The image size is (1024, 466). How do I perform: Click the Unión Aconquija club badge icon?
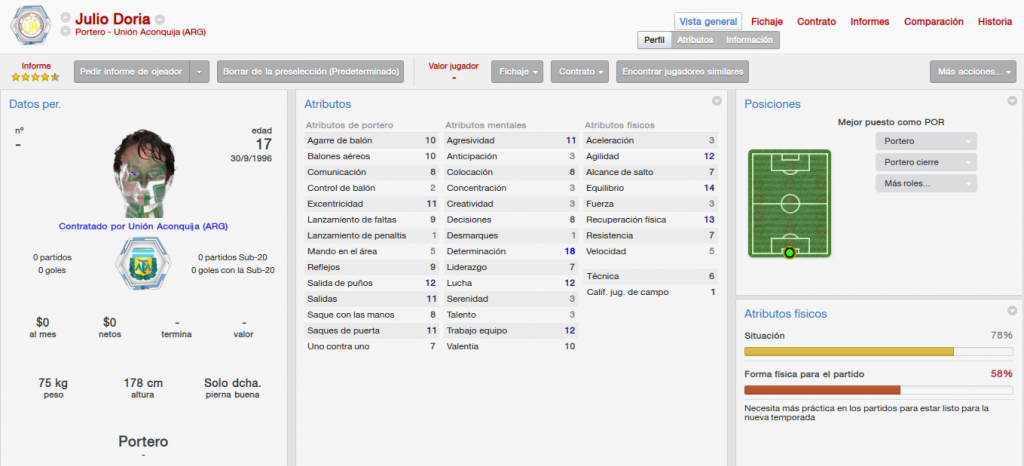click(30, 25)
